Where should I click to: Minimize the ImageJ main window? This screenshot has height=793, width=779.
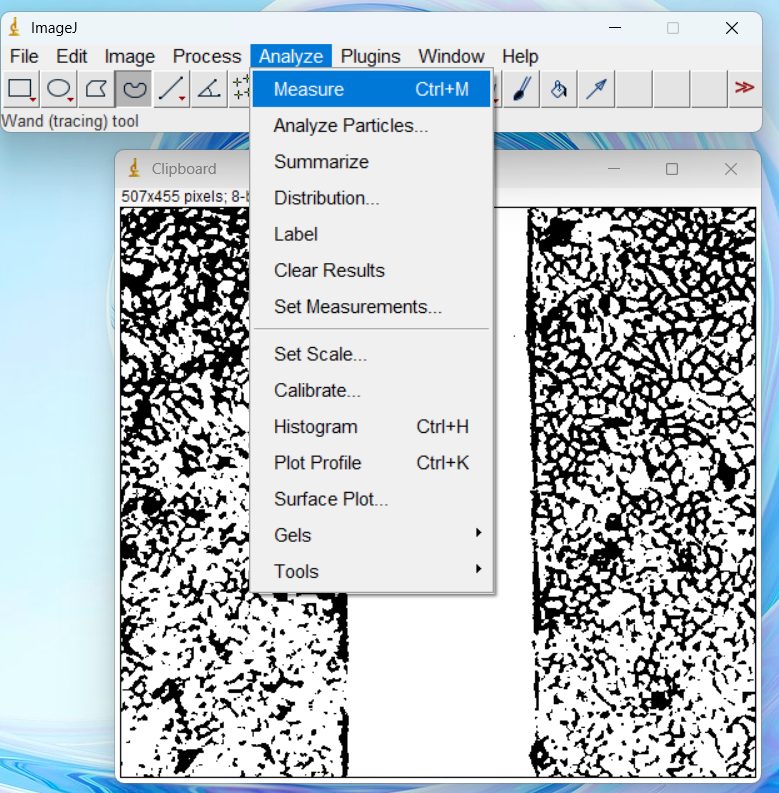click(615, 28)
